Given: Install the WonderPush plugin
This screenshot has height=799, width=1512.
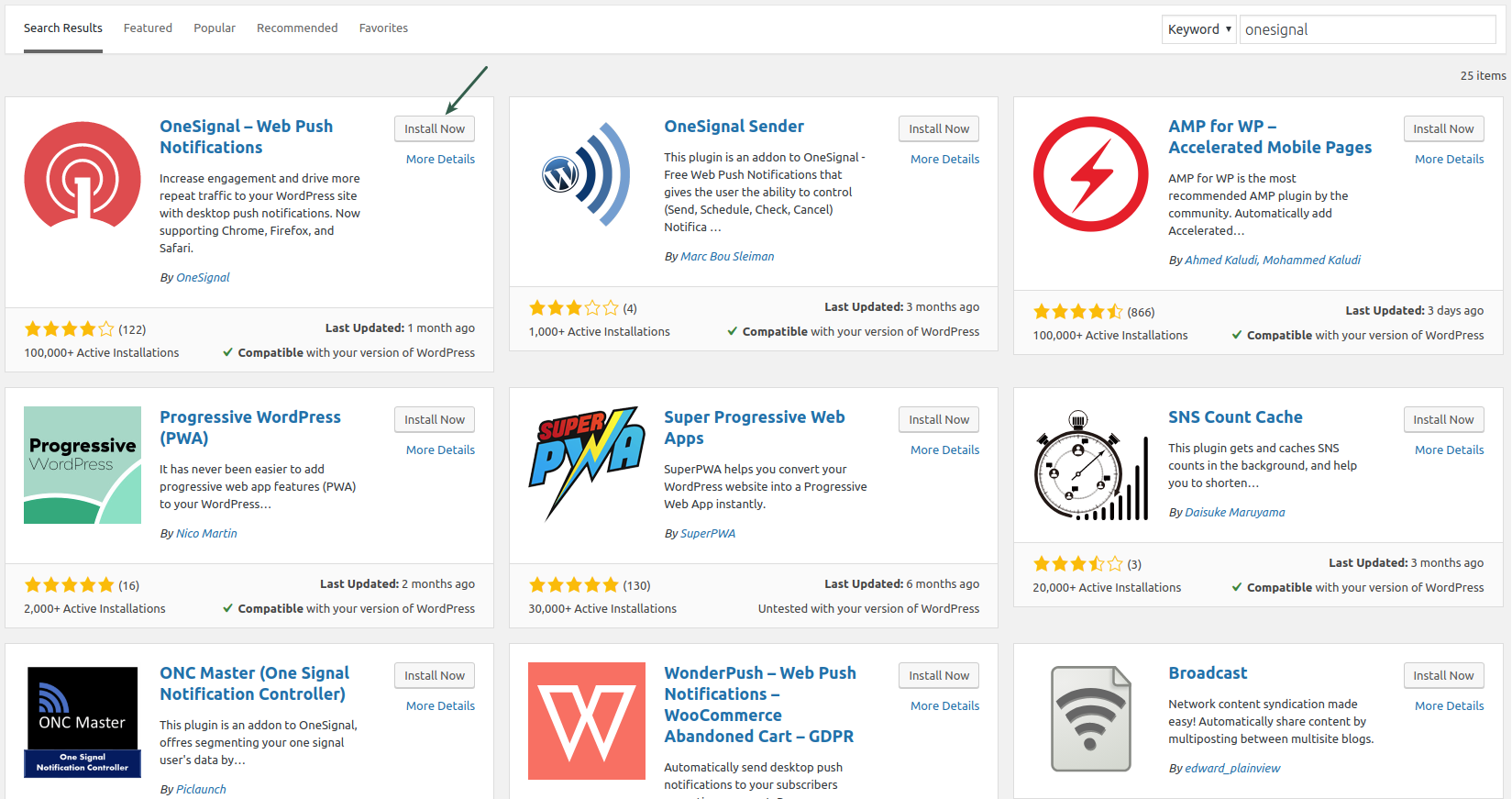Looking at the screenshot, I should [x=939, y=675].
